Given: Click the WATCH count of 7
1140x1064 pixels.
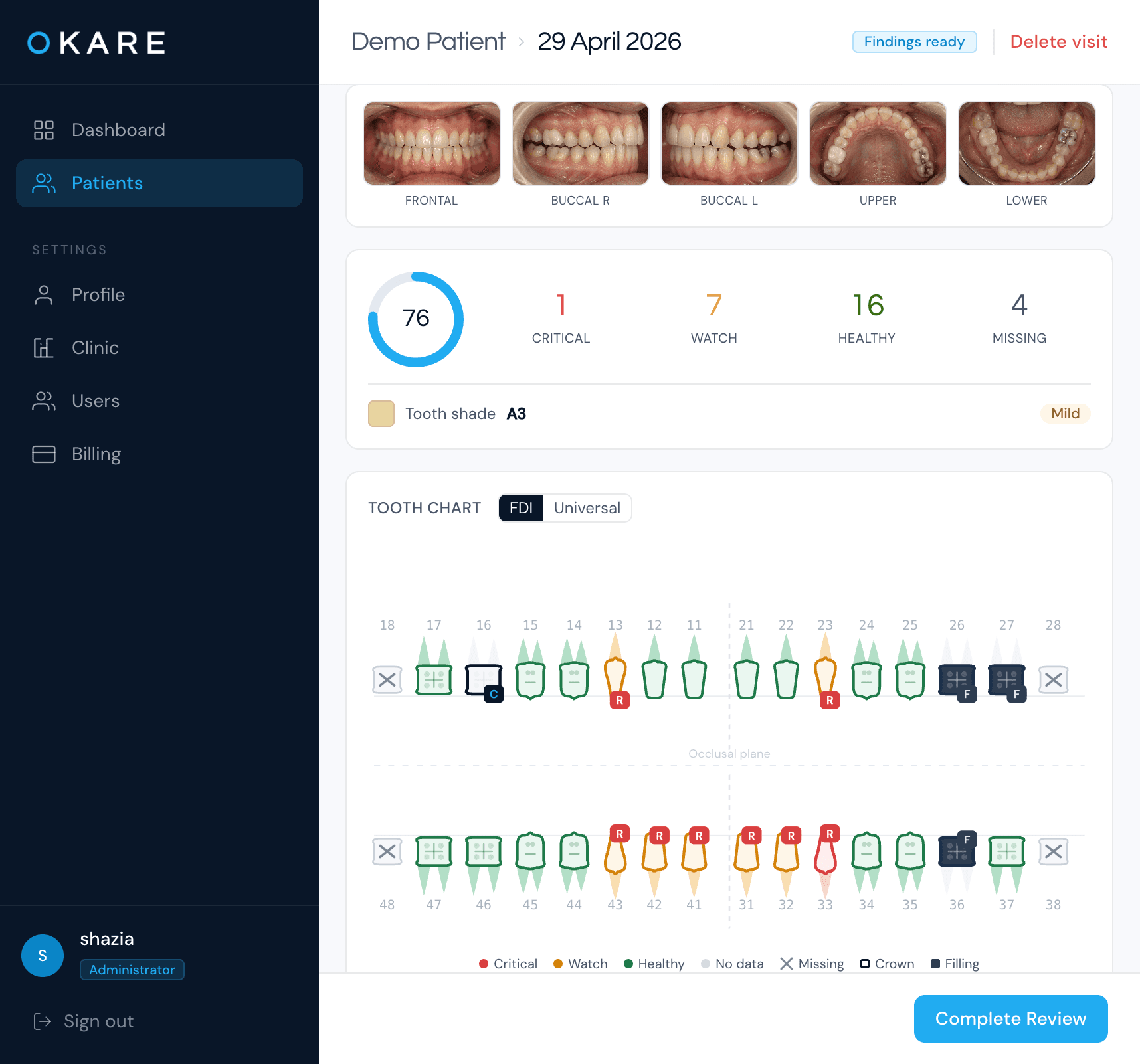Looking at the screenshot, I should click(714, 318).
